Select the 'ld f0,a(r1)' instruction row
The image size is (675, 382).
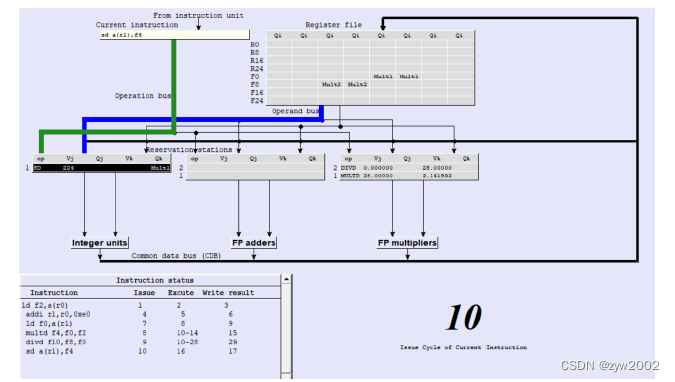pos(151,323)
